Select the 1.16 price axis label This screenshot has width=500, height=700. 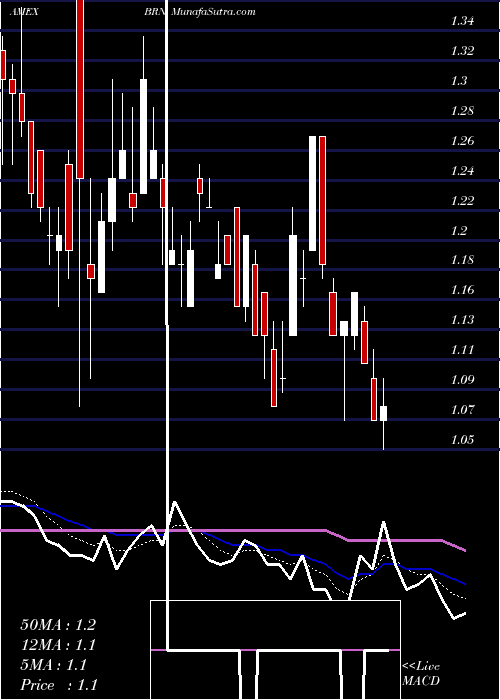(462, 290)
